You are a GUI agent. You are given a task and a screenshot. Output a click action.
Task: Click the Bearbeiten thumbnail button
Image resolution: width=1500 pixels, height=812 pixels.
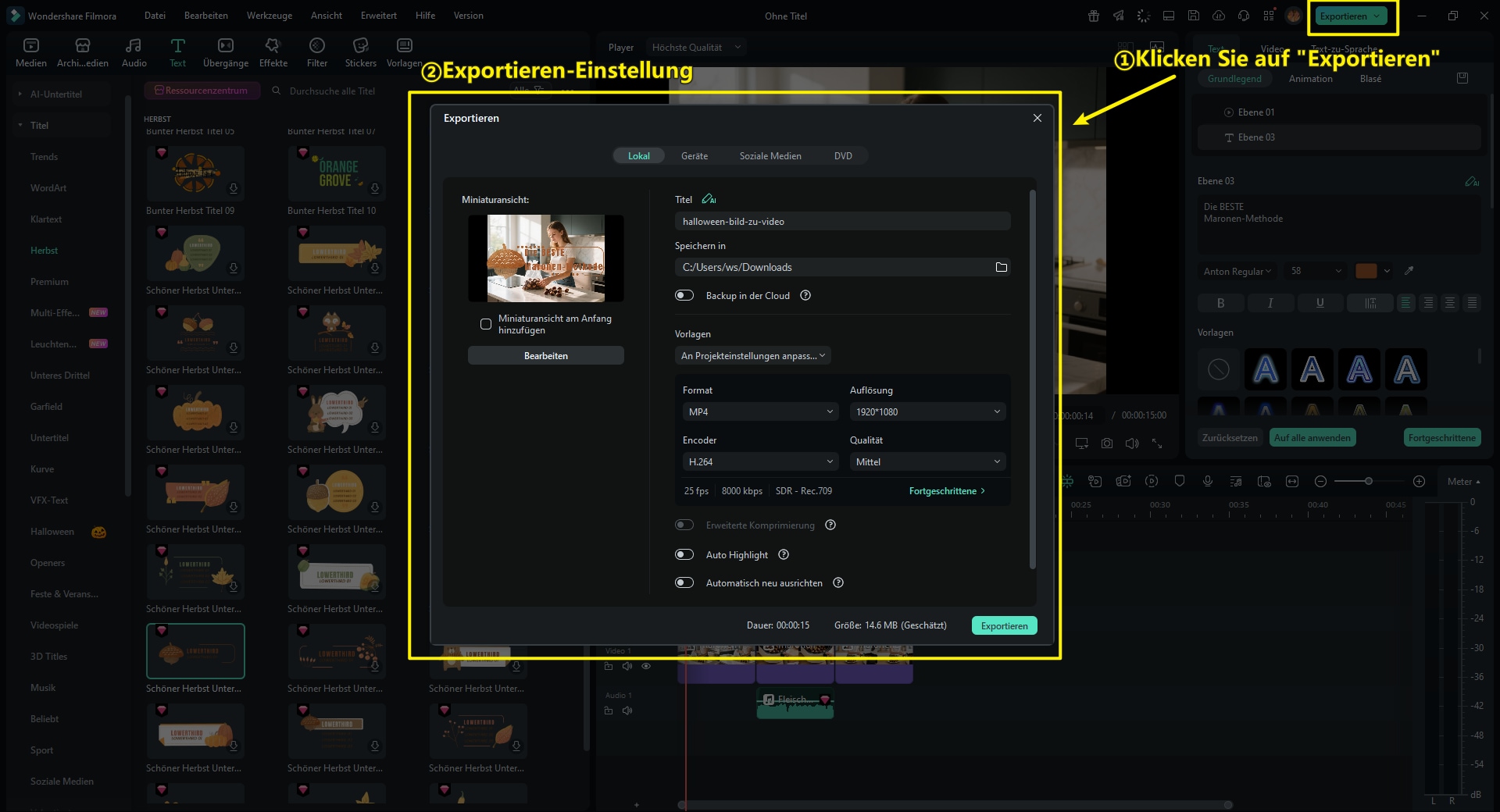point(545,355)
